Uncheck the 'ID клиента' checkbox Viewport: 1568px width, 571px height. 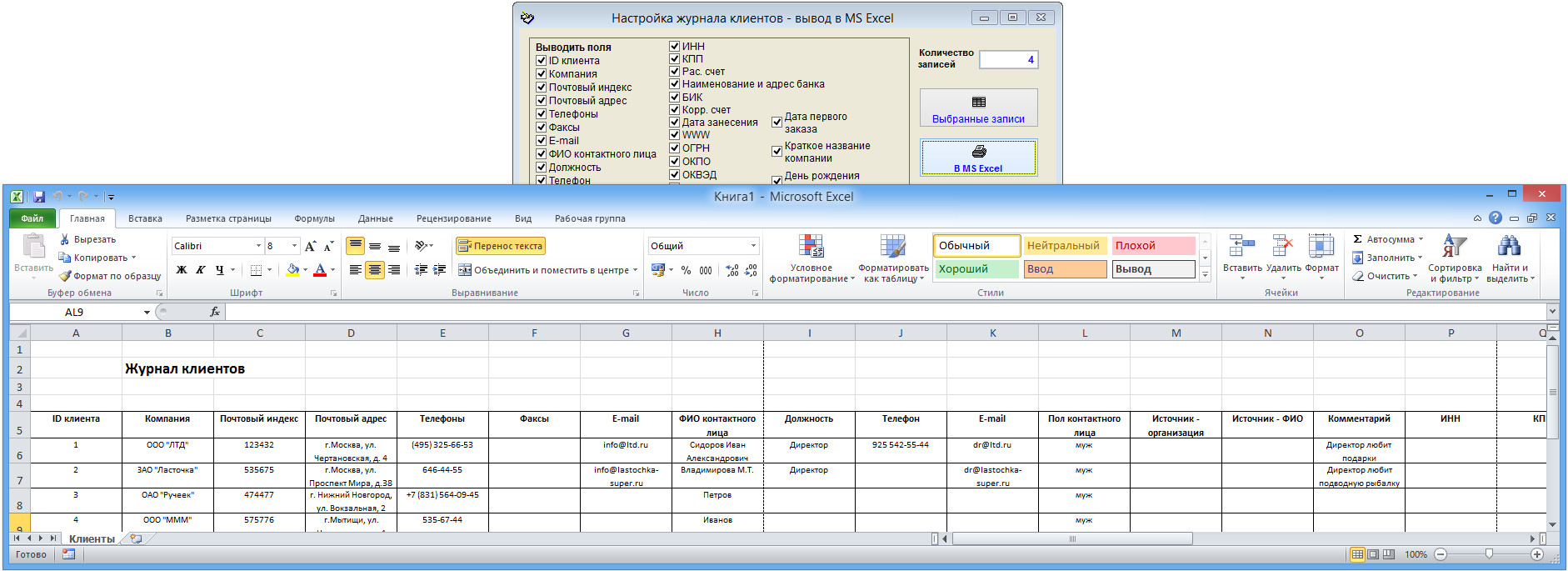click(542, 61)
